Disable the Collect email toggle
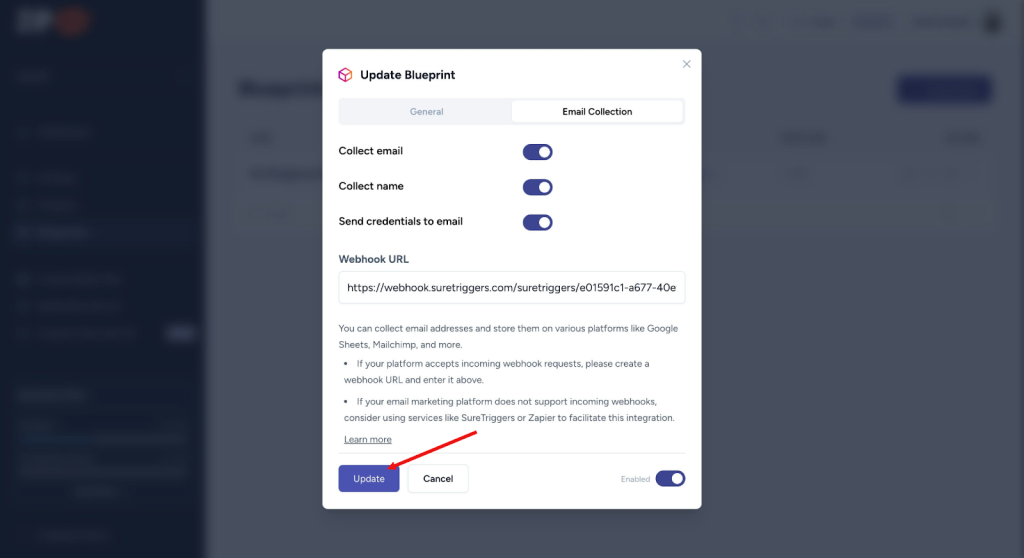Screen dimensions: 1024x558 click(x=537, y=152)
